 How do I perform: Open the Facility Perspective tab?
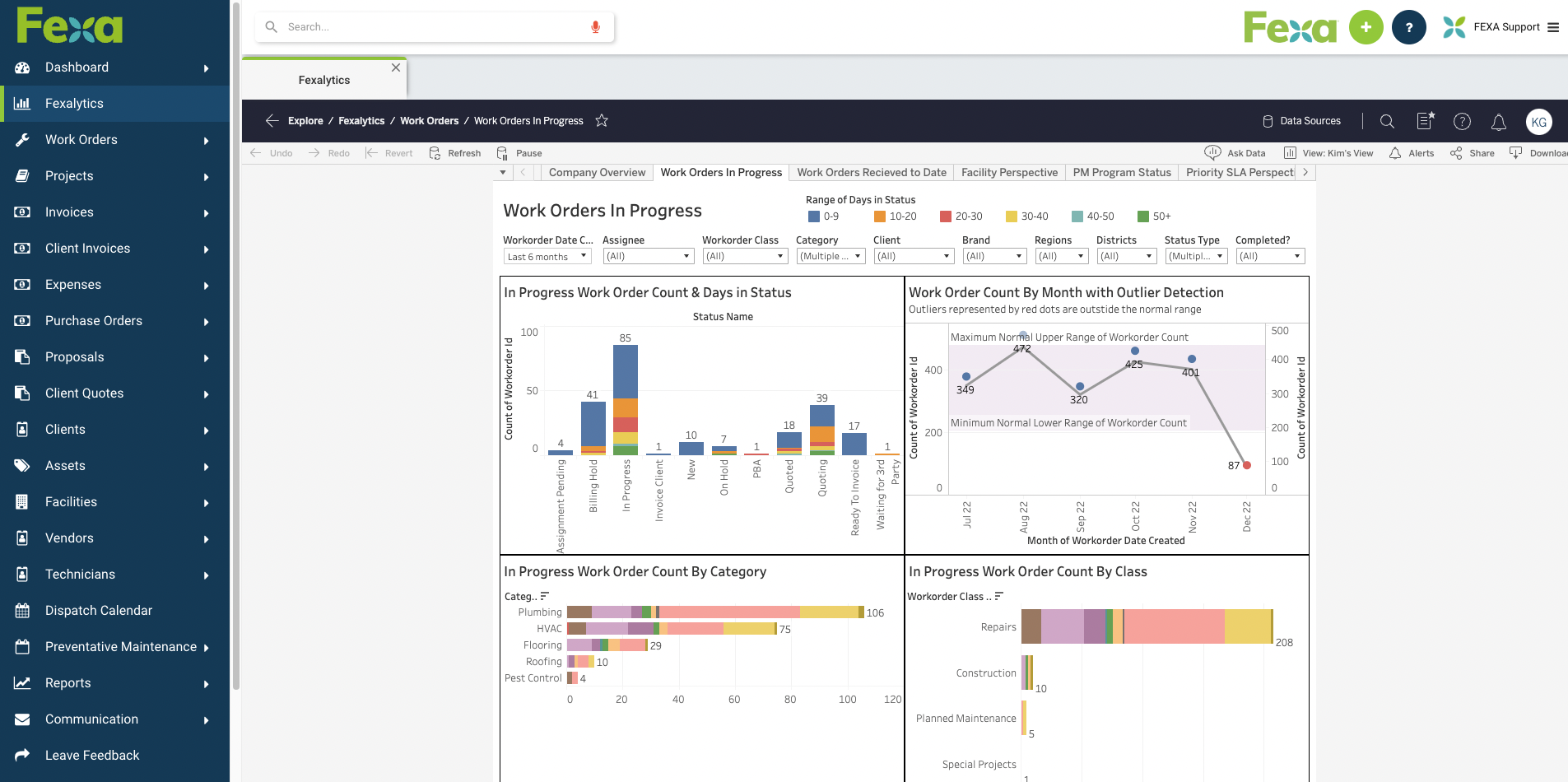click(x=1009, y=172)
